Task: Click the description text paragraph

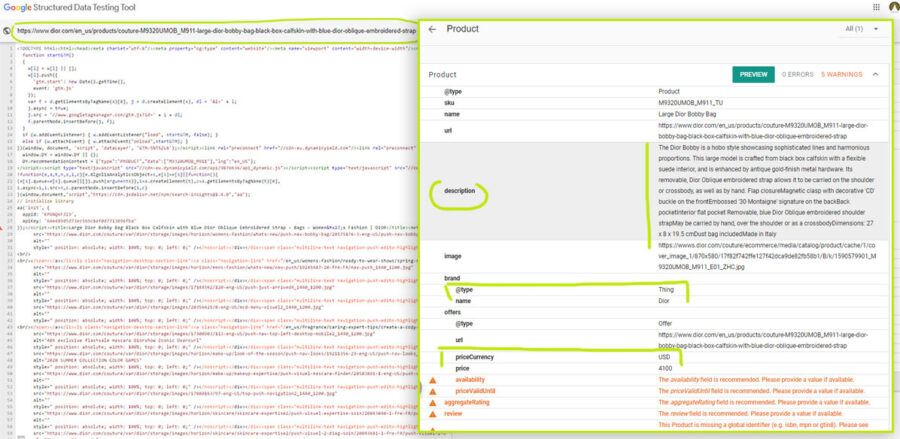Action: pos(766,191)
